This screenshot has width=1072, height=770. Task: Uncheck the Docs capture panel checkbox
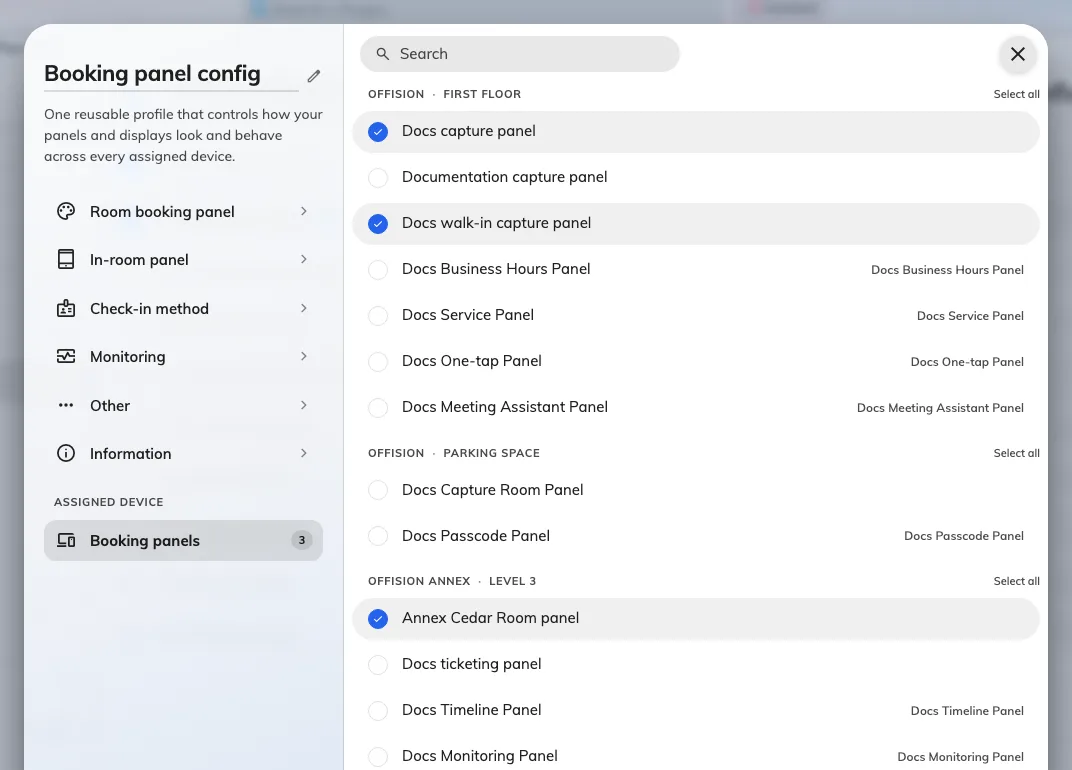pyautogui.click(x=378, y=131)
